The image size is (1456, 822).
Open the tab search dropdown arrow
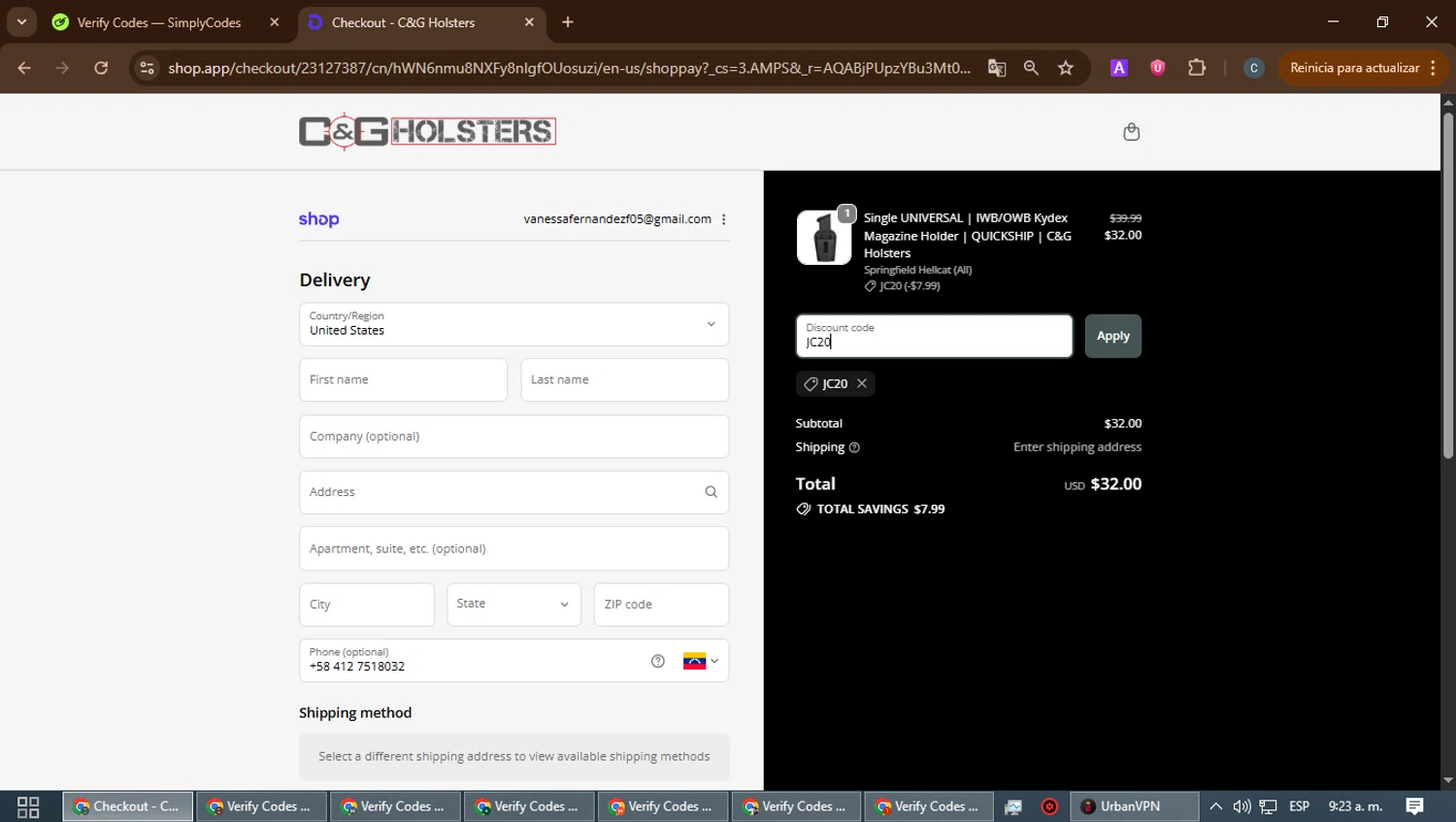coord(21,22)
